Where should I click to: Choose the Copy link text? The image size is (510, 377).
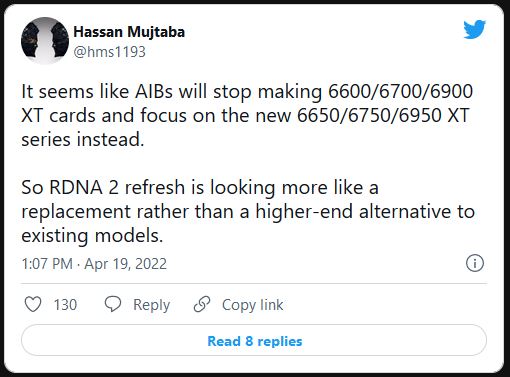click(253, 305)
